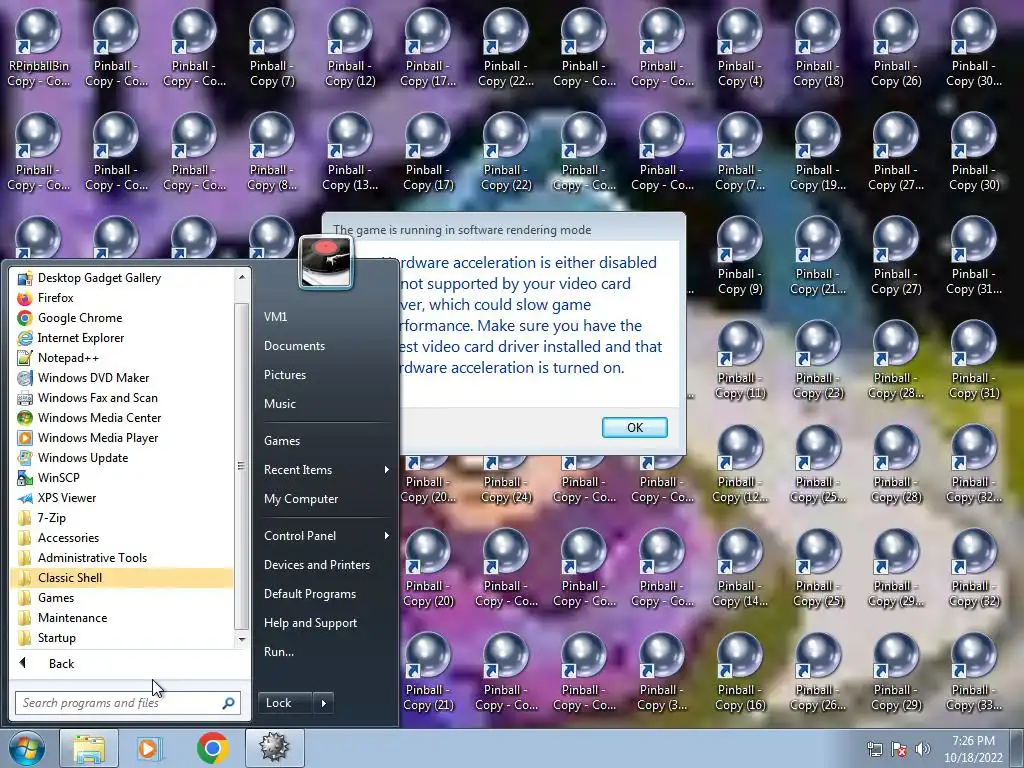The width and height of the screenshot is (1024, 768).
Task: Launch Chrome from the taskbar
Action: pyautogui.click(x=212, y=748)
